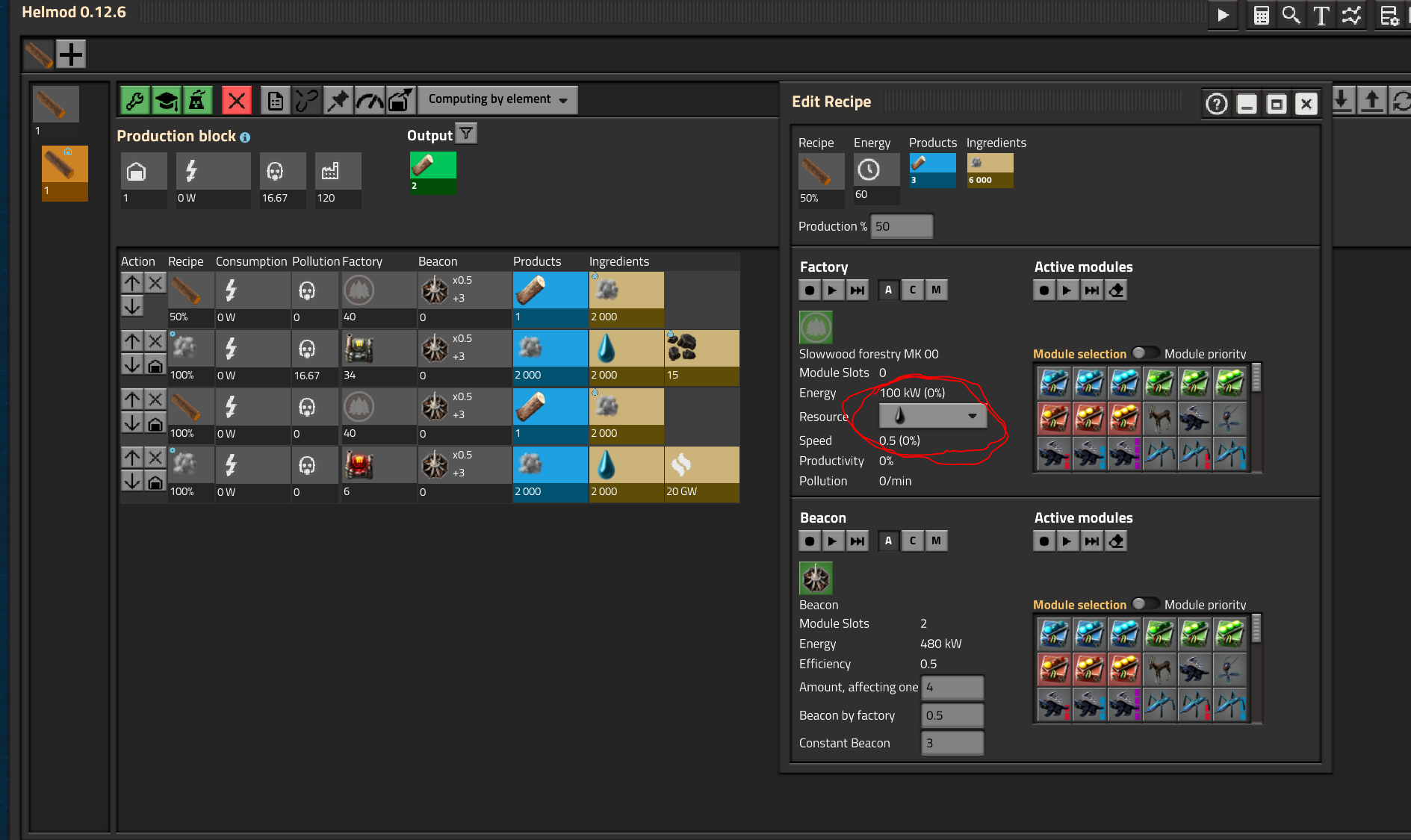Click the gauge icon in the toolbar

tap(369, 100)
